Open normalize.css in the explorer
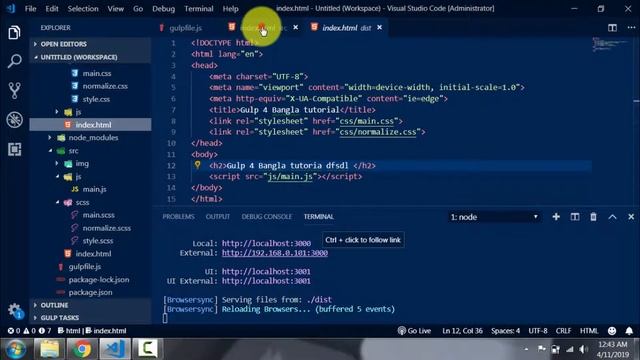640x360 pixels. (105, 86)
